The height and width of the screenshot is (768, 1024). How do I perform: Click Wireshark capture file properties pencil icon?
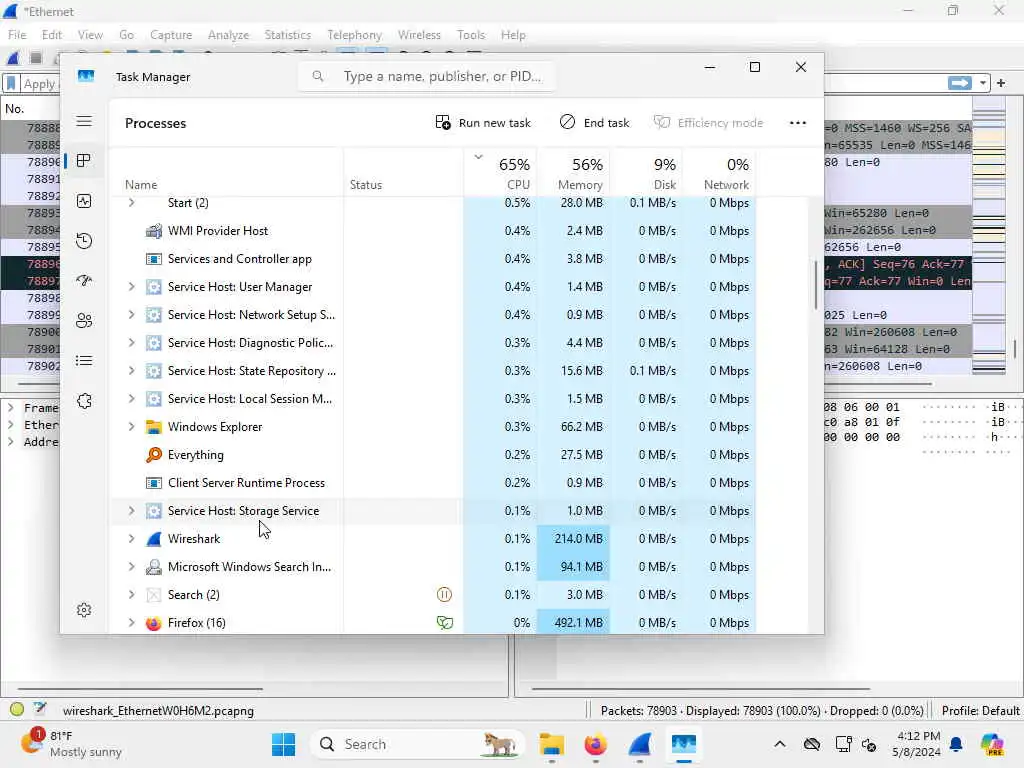[x=40, y=709]
